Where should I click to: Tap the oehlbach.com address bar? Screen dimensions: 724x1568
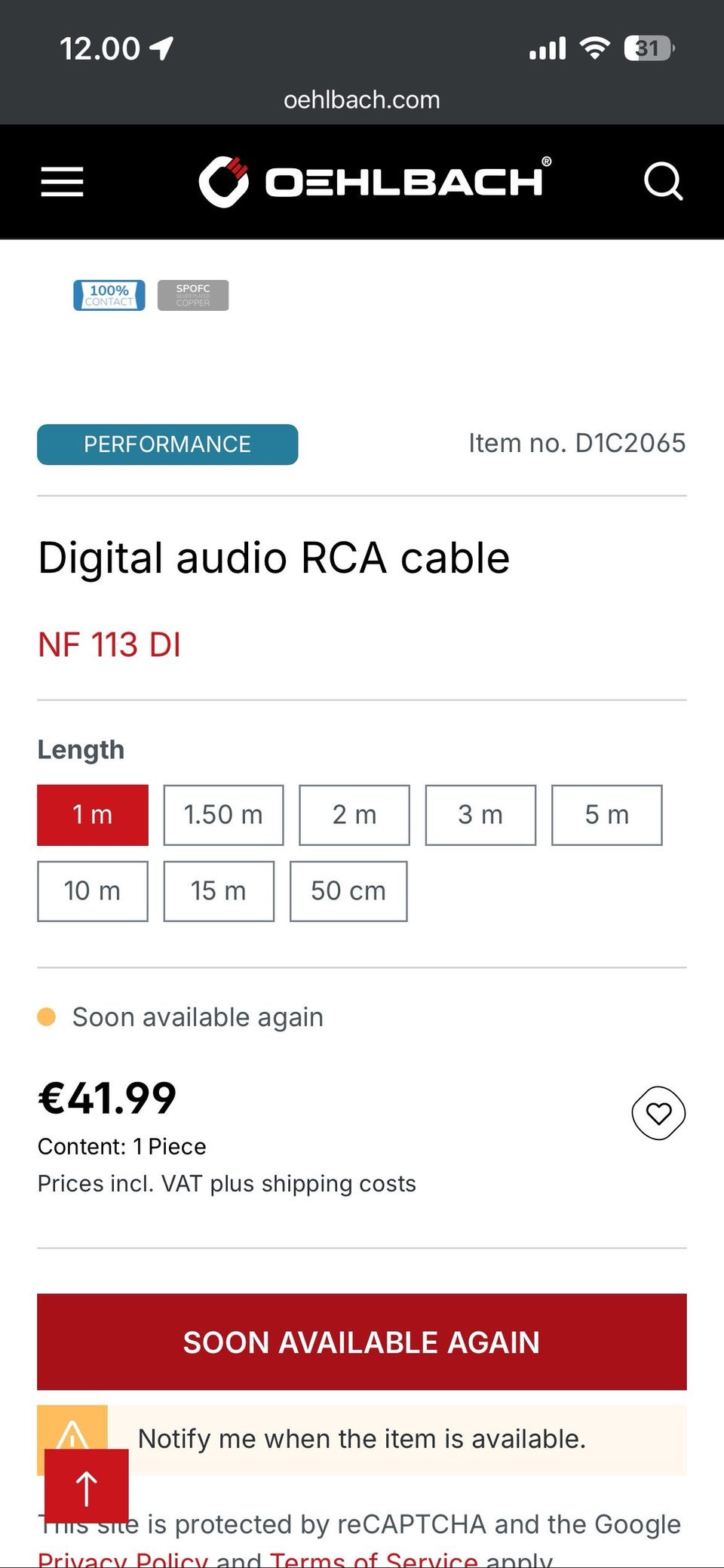[x=362, y=100]
